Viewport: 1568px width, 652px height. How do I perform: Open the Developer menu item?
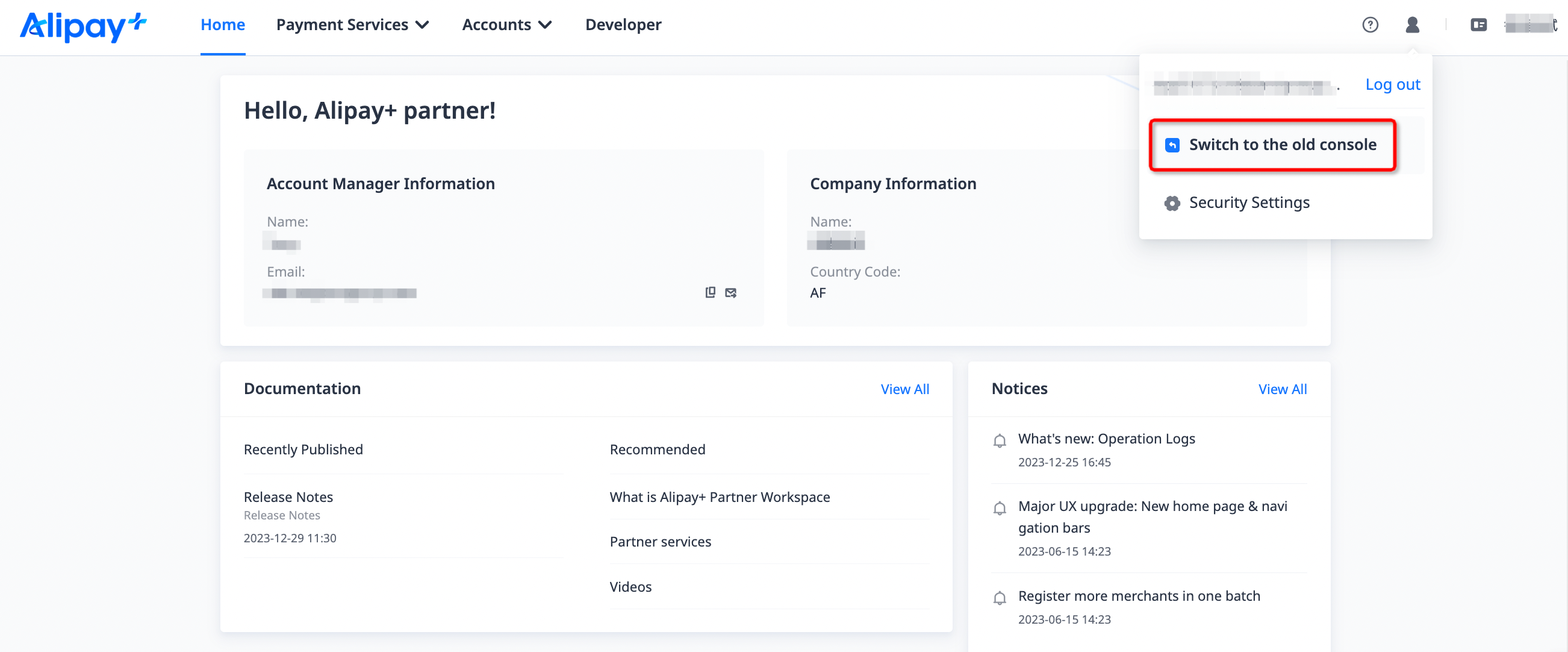click(x=623, y=25)
